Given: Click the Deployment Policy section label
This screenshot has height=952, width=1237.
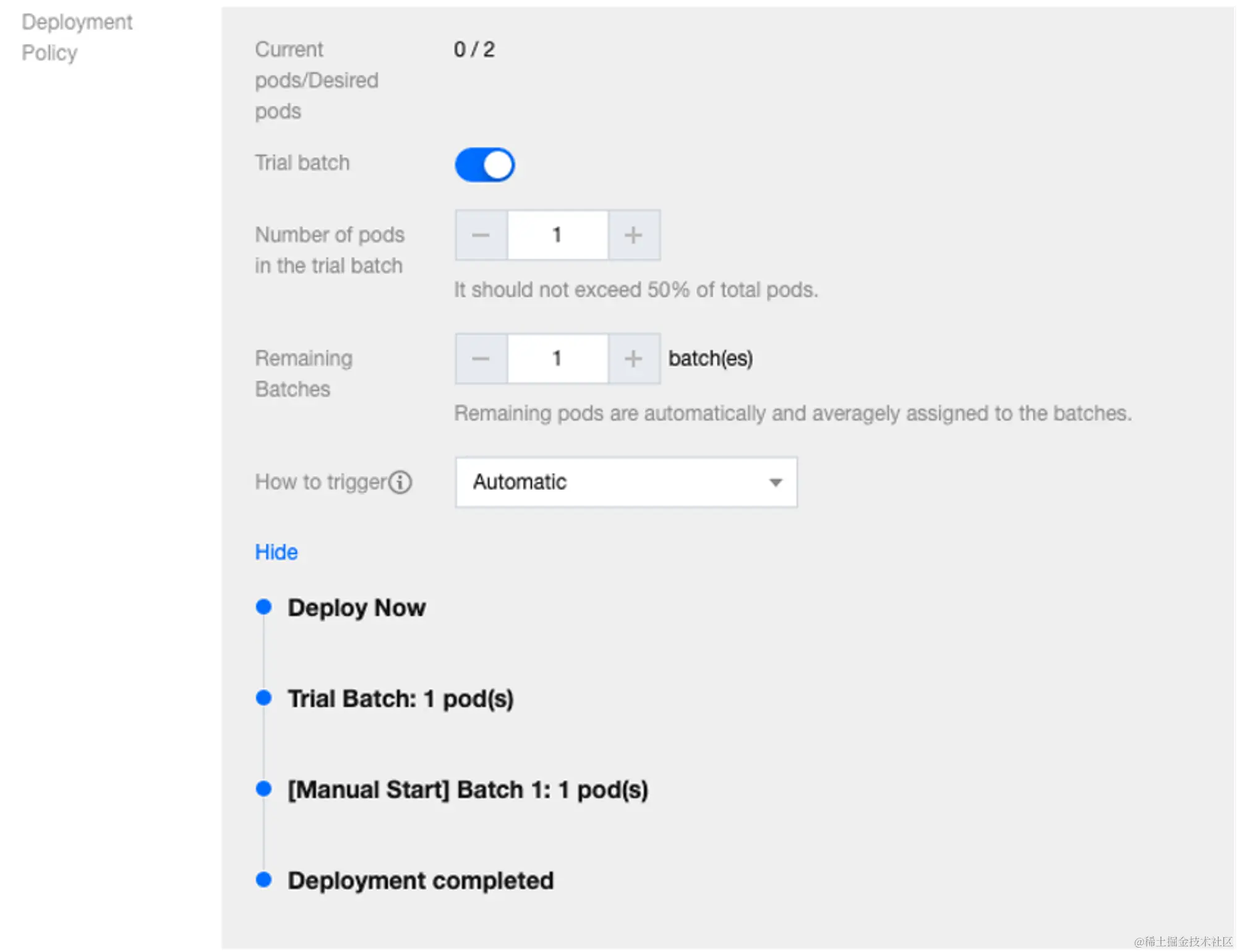Looking at the screenshot, I should (77, 37).
